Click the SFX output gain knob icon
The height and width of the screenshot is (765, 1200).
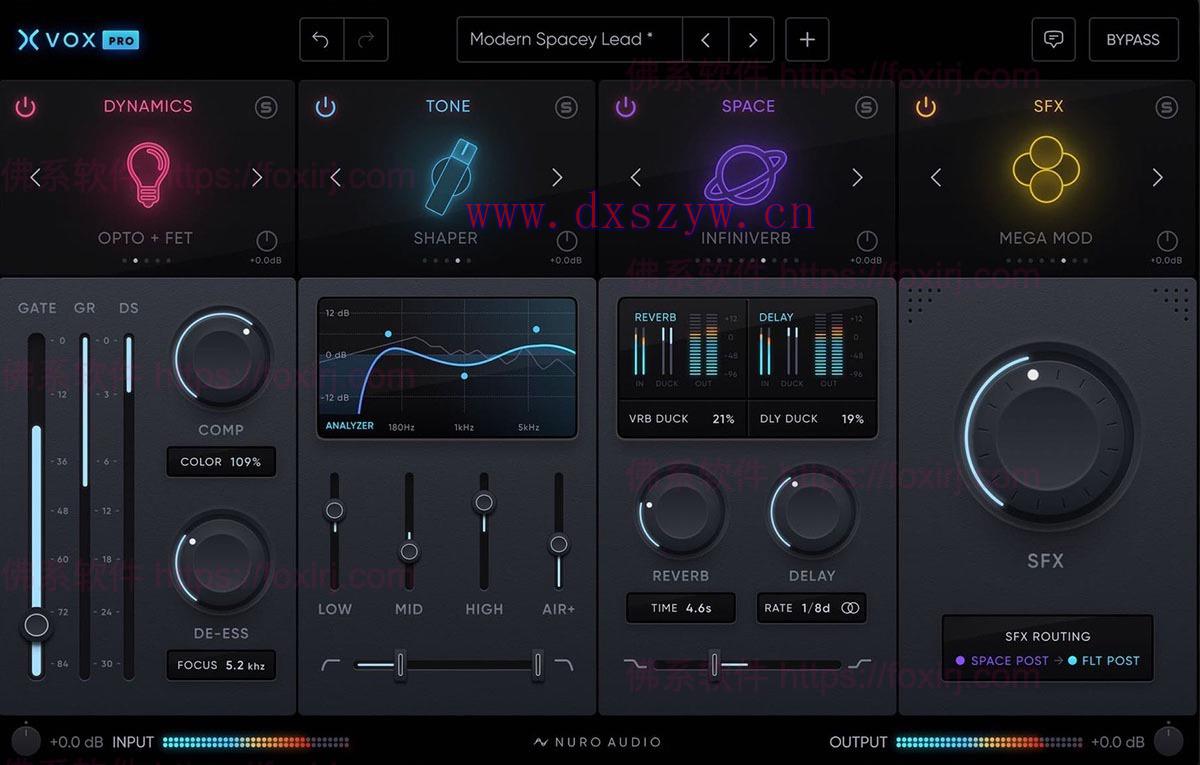click(1167, 241)
